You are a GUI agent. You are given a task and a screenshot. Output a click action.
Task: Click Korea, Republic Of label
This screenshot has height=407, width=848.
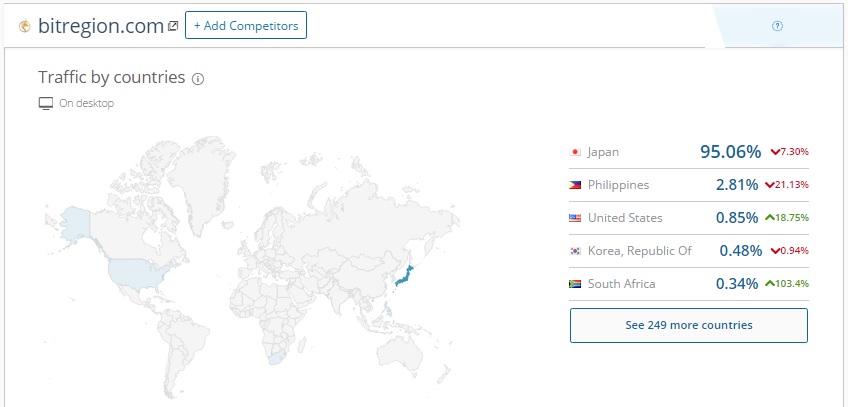pyautogui.click(x=640, y=251)
